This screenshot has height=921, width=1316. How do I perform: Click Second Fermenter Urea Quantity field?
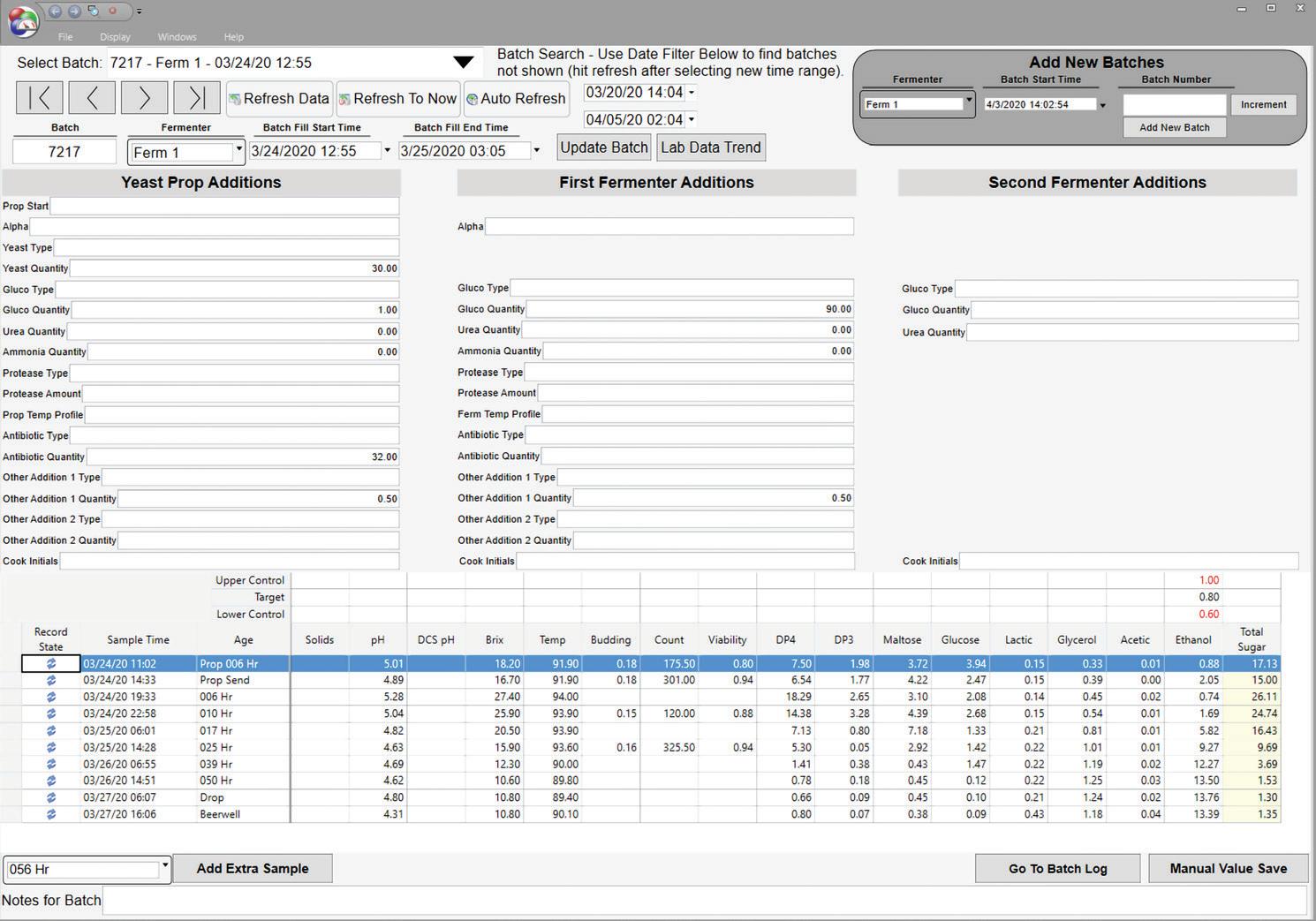click(x=1132, y=332)
